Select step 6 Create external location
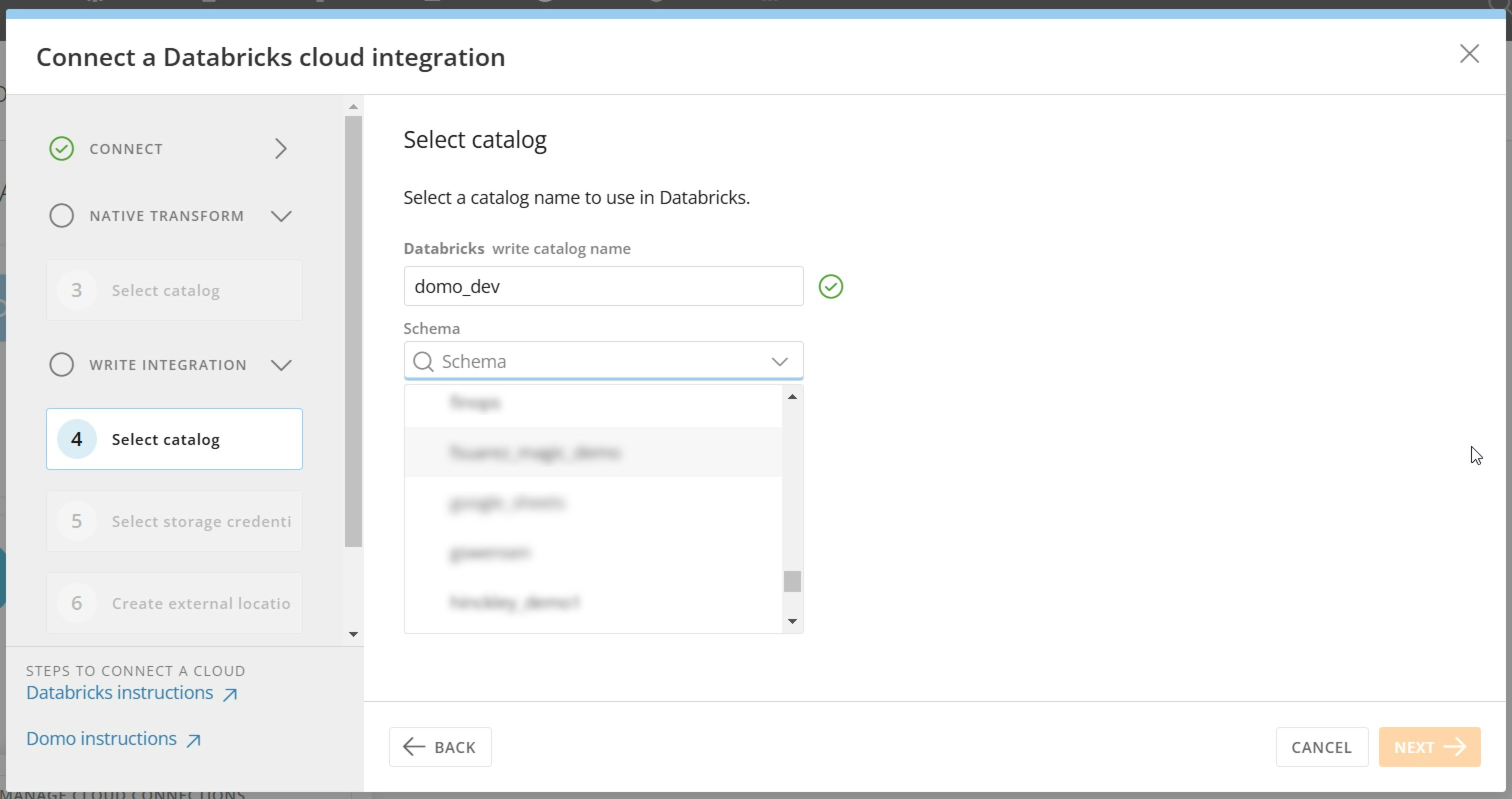Image resolution: width=1512 pixels, height=799 pixels. pos(174,603)
